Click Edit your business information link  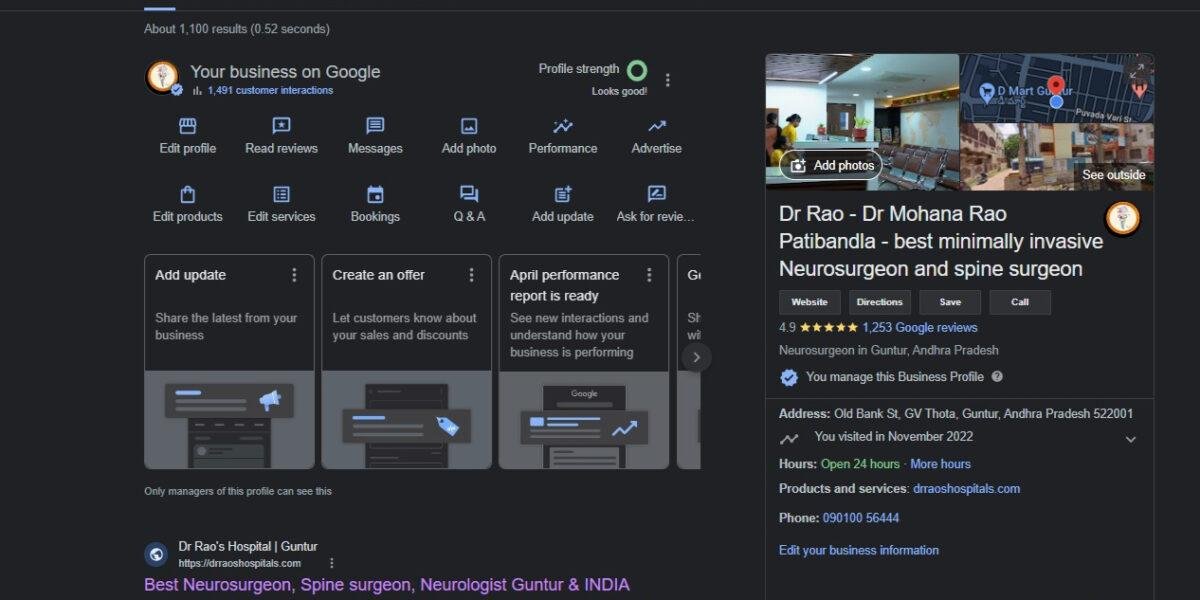pyautogui.click(x=859, y=550)
